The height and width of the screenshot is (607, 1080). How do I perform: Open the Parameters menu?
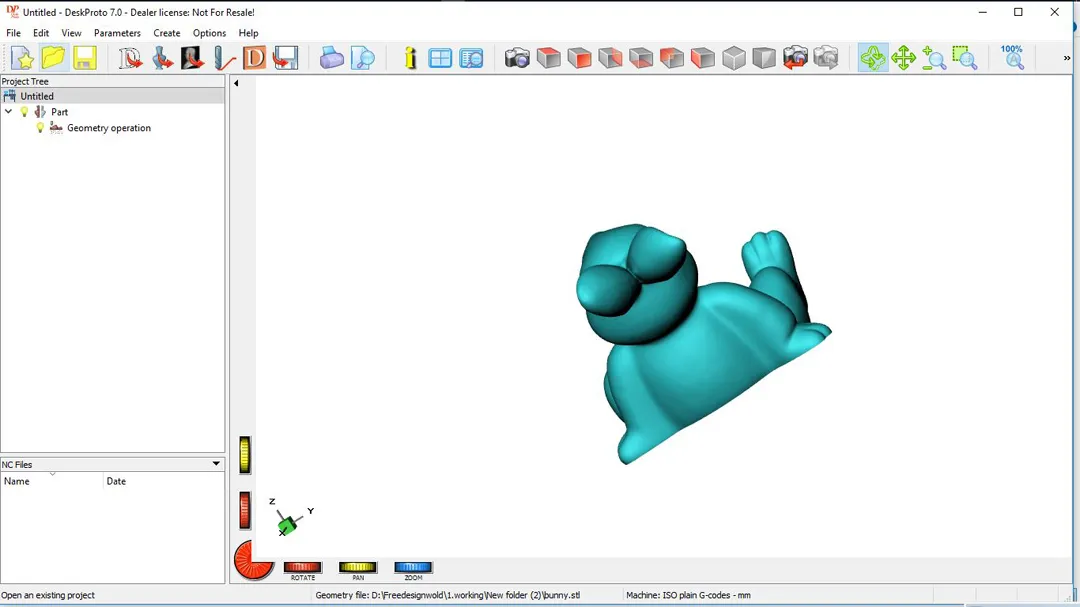coord(117,33)
